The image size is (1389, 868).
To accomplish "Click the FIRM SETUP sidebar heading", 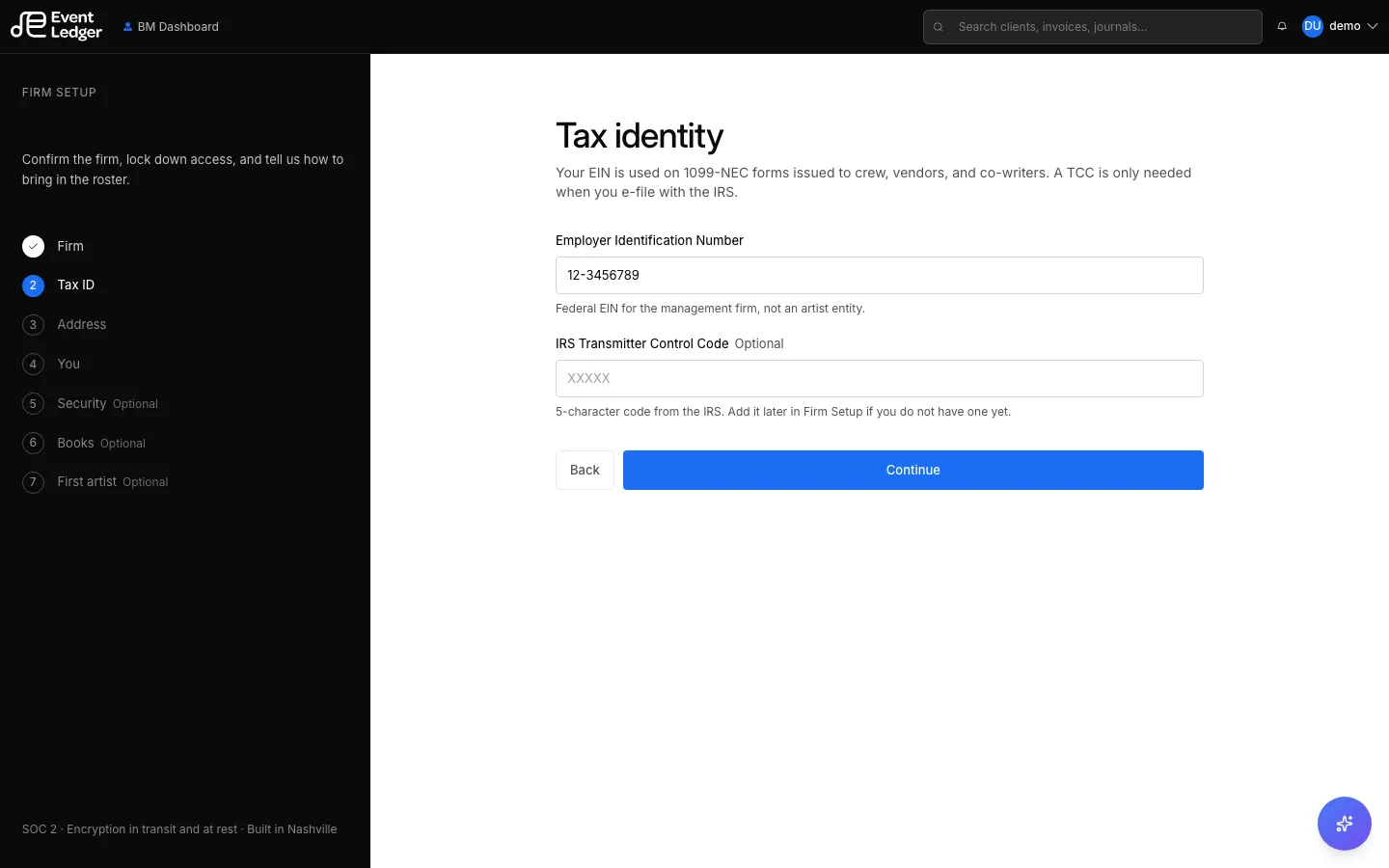I will tap(60, 93).
